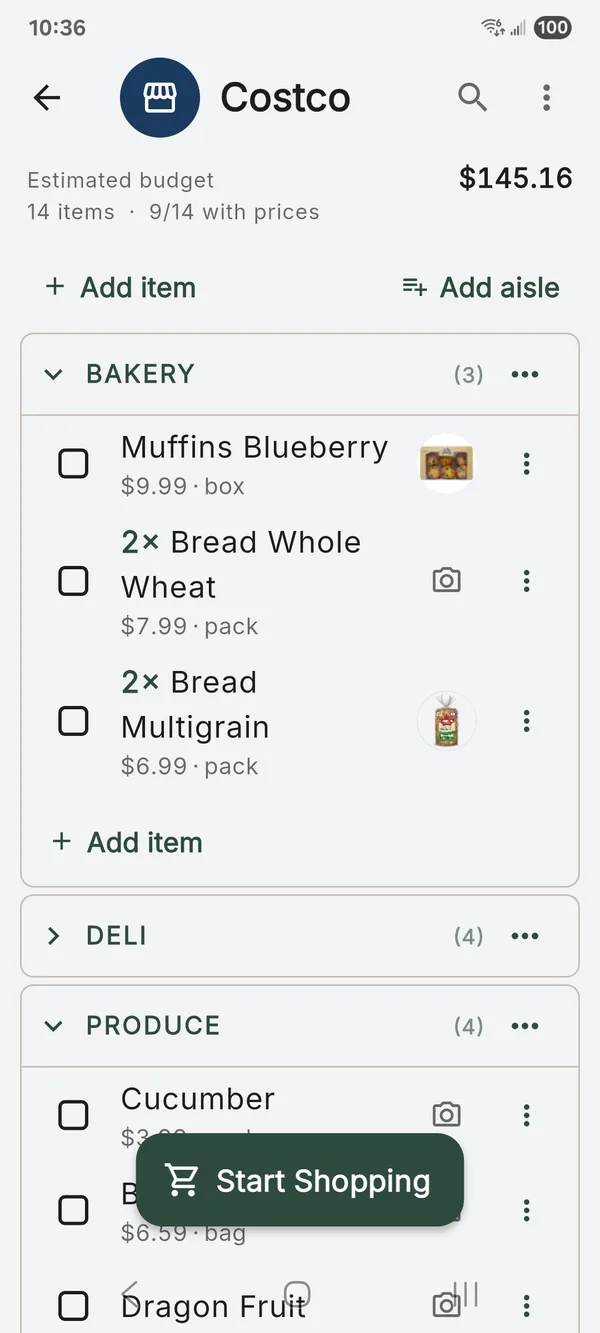Viewport: 600px width, 1333px height.
Task: Open search with the magnifier icon
Action: (473, 97)
